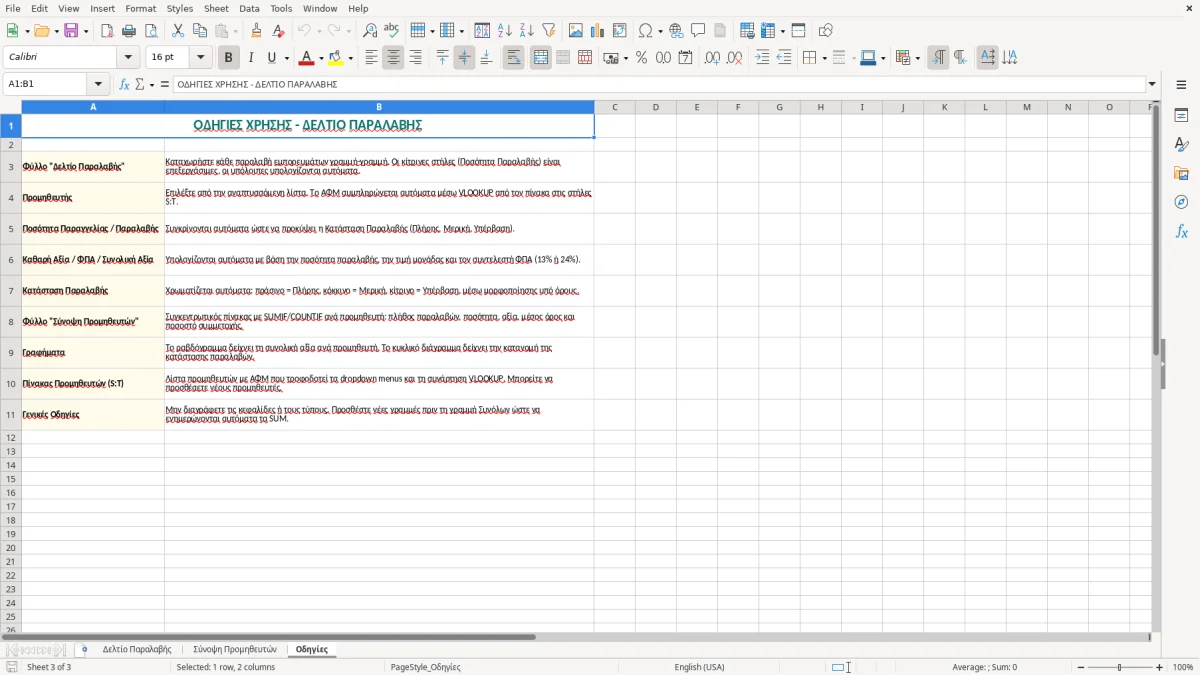This screenshot has width=1200, height=675.
Task: Expand the formula bar
Action: tap(1153, 84)
